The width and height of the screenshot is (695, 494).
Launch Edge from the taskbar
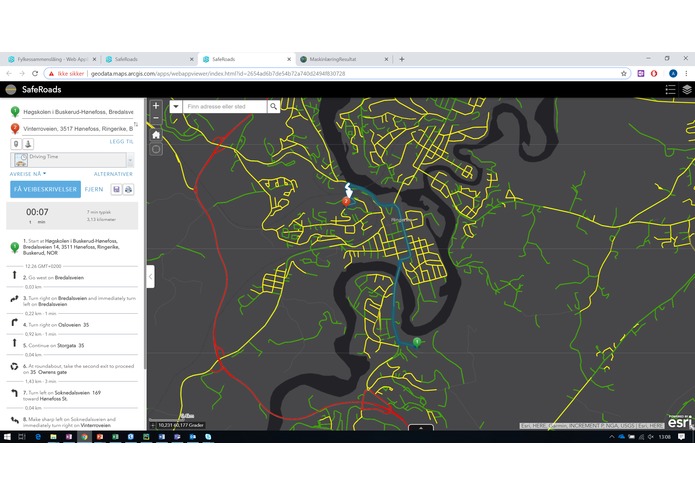tap(38, 437)
